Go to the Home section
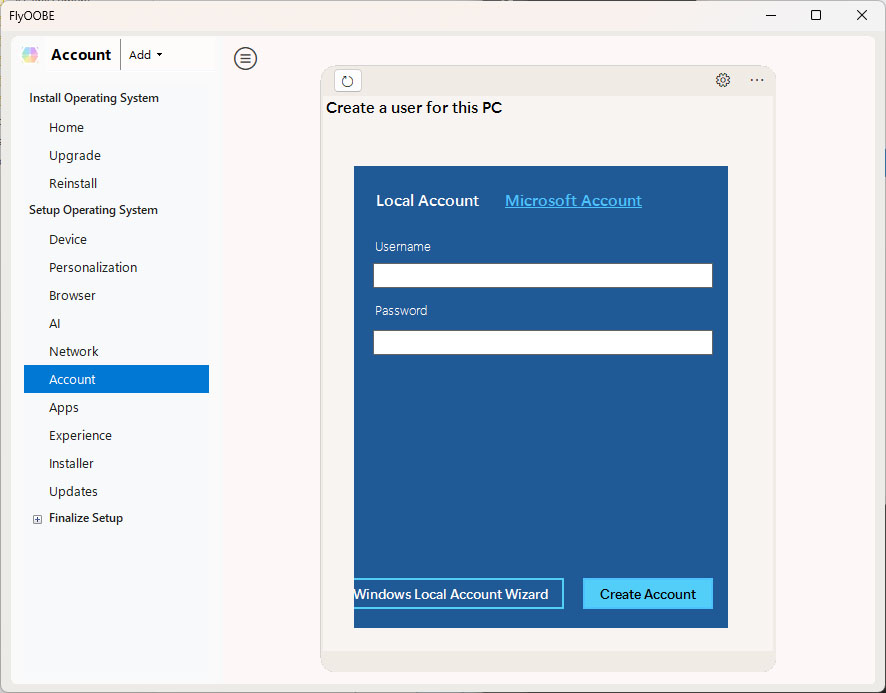886x693 pixels. [66, 128]
